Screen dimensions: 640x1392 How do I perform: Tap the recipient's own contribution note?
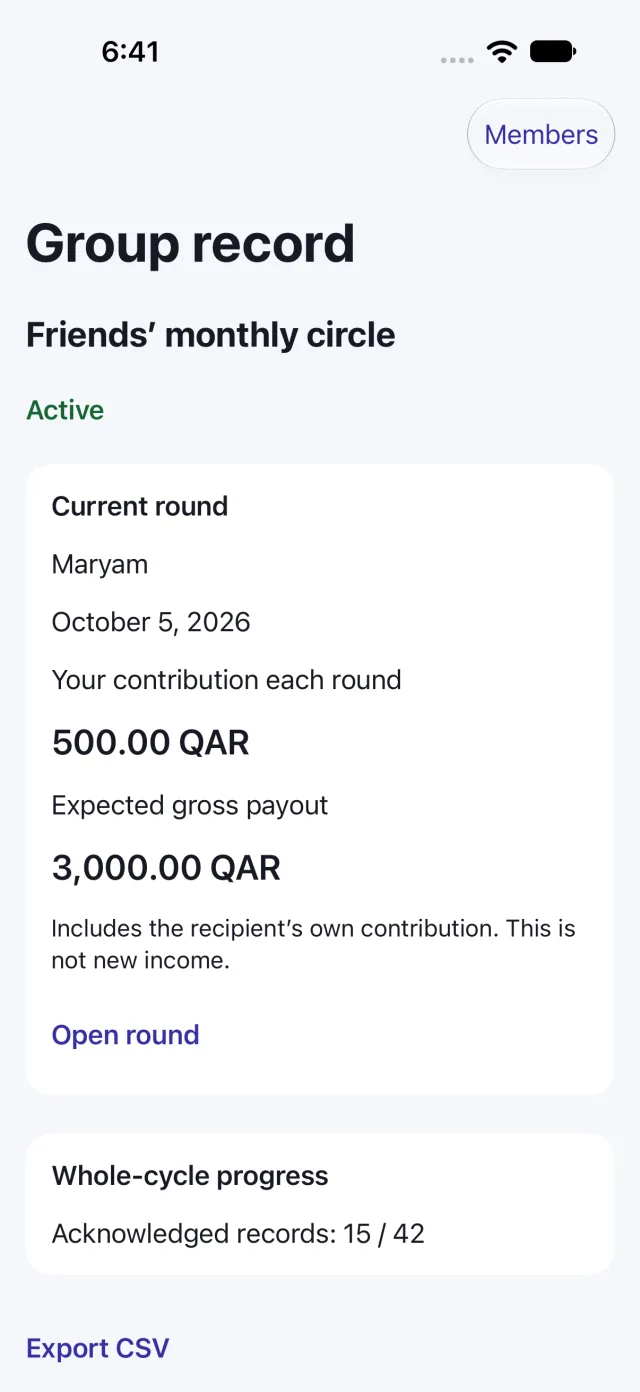tap(314, 945)
